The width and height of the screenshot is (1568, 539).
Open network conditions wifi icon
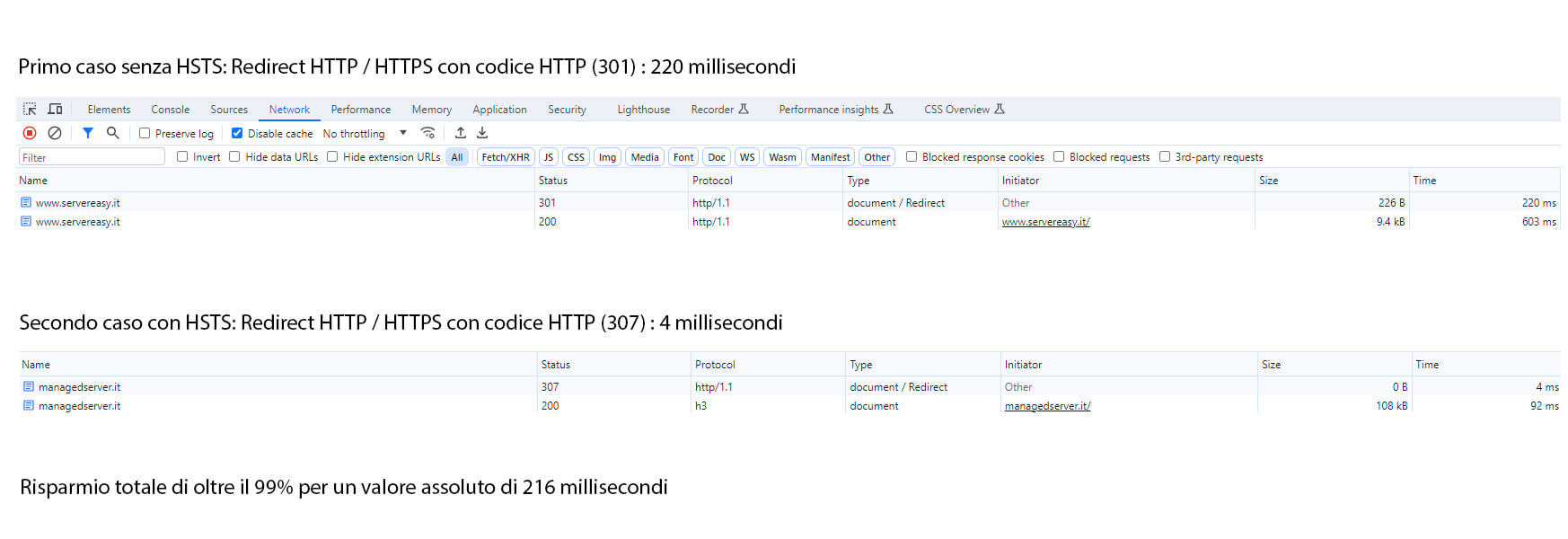(x=428, y=133)
